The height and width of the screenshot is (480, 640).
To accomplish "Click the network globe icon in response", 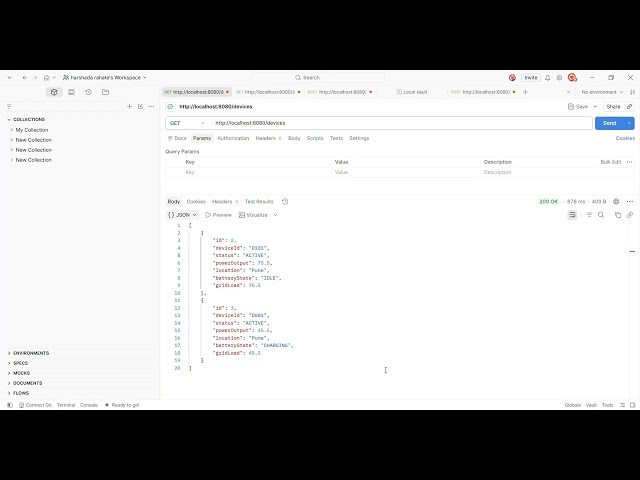I will (616, 202).
